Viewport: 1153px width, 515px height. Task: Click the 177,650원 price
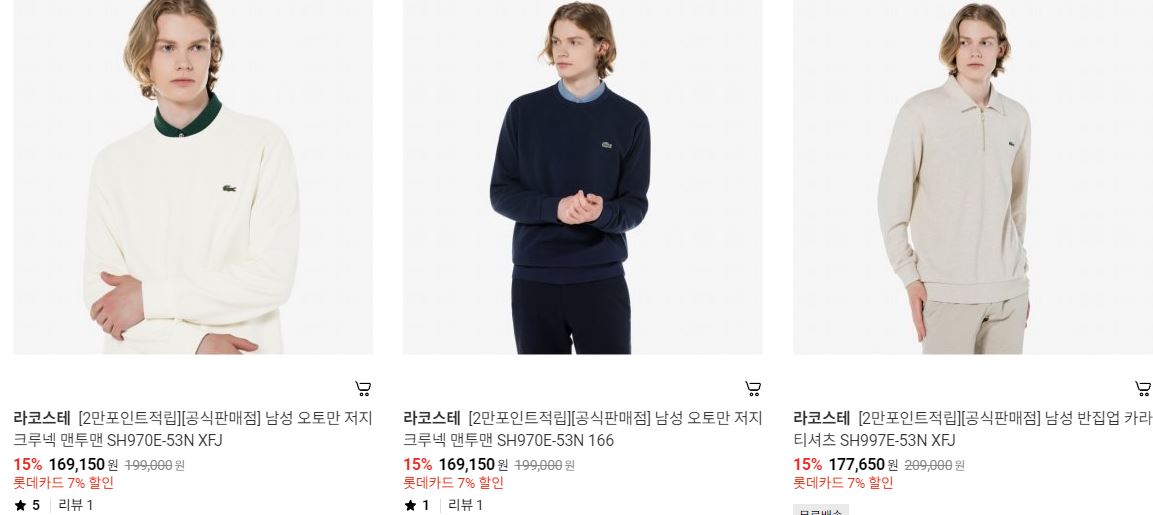(x=863, y=465)
